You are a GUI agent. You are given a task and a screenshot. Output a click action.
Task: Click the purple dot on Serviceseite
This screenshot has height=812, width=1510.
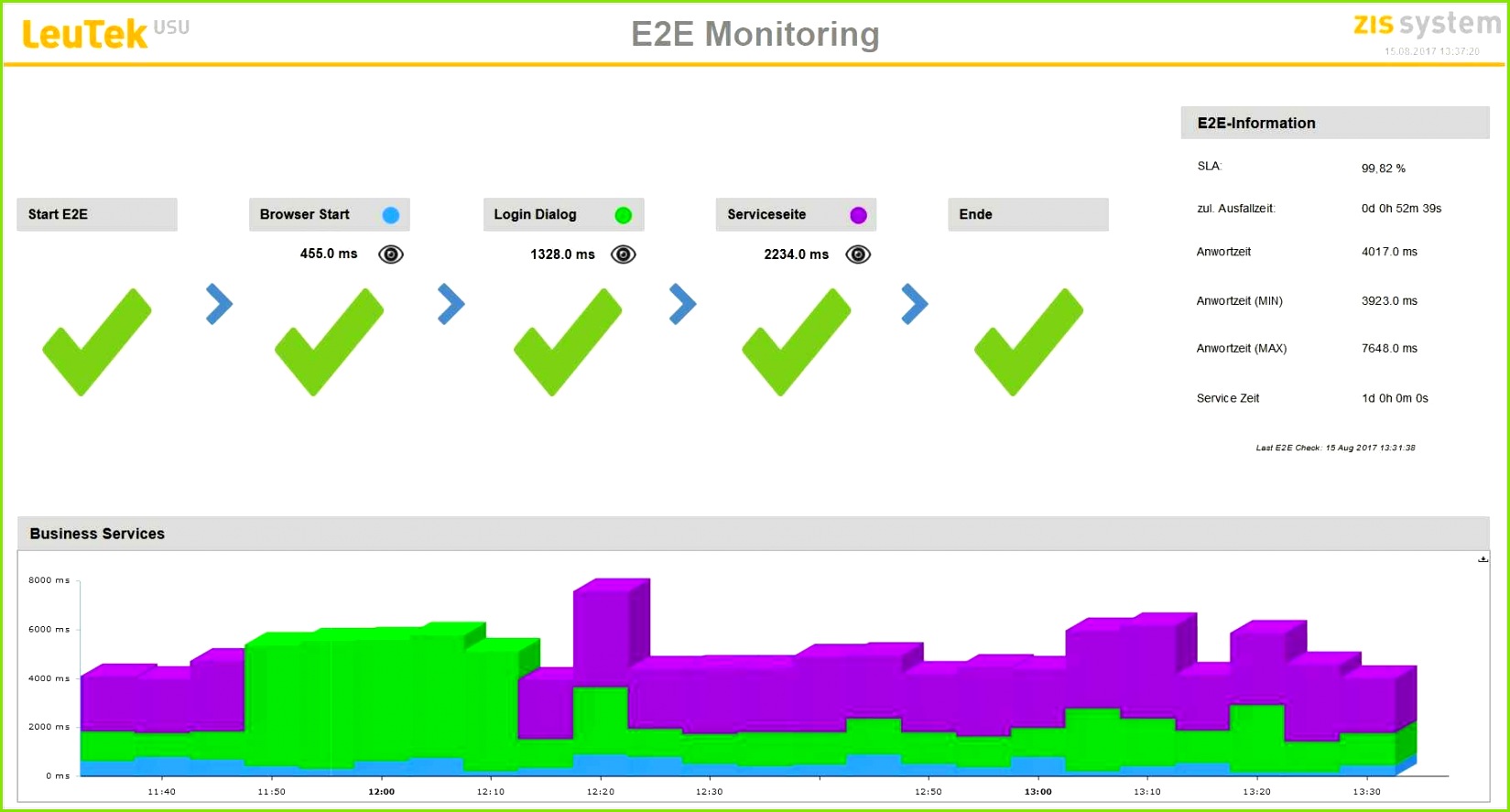click(x=858, y=215)
